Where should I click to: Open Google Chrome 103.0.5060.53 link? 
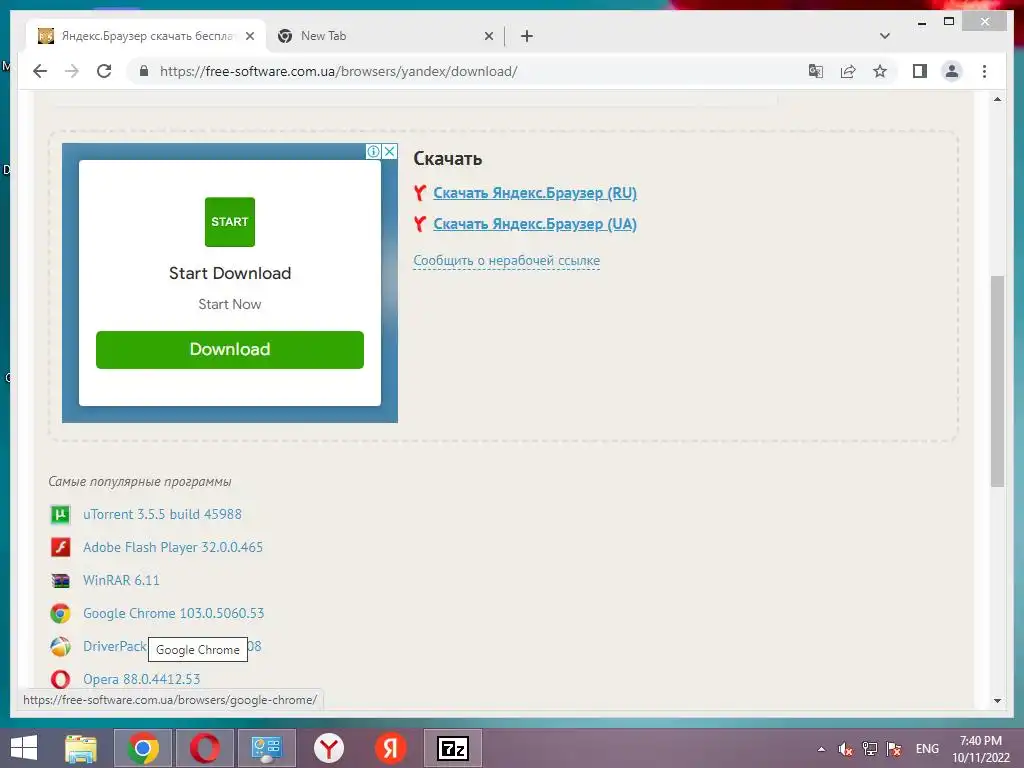pyautogui.click(x=174, y=613)
